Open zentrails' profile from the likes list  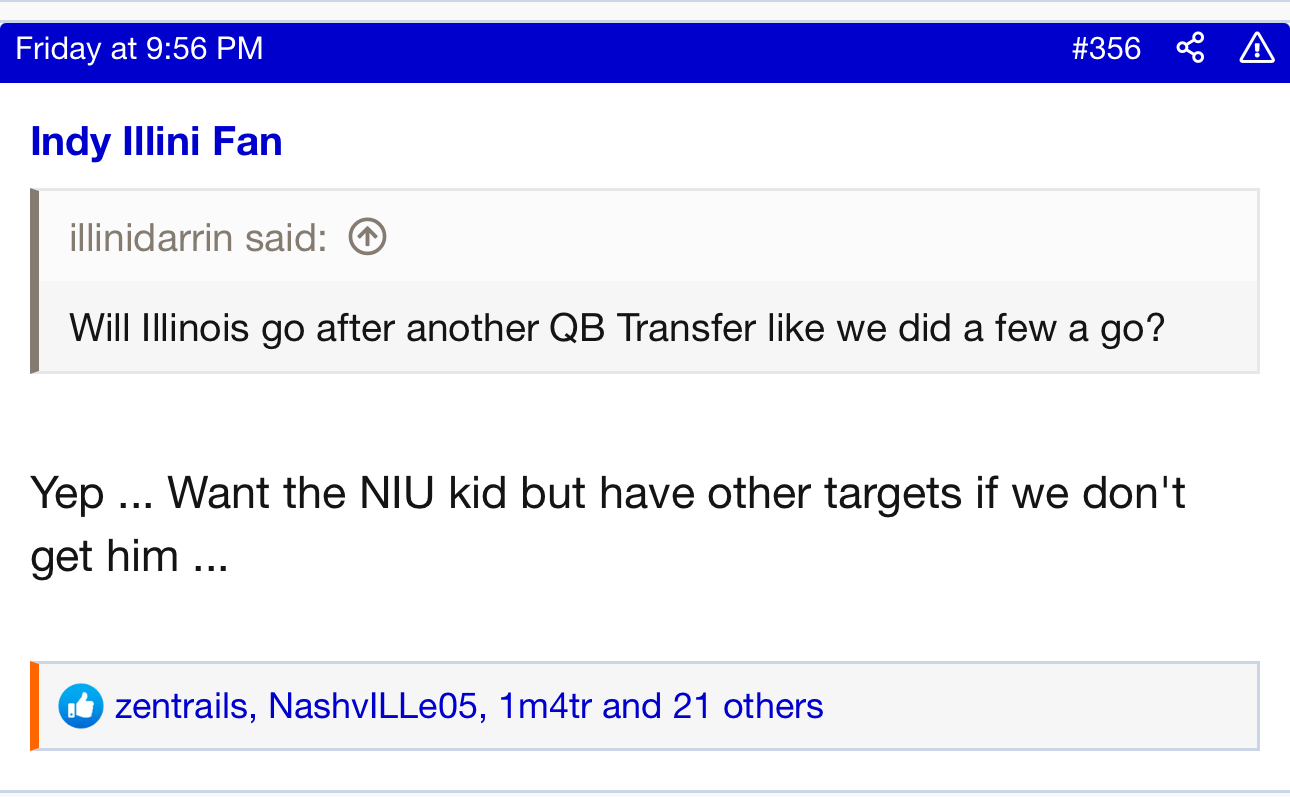181,706
